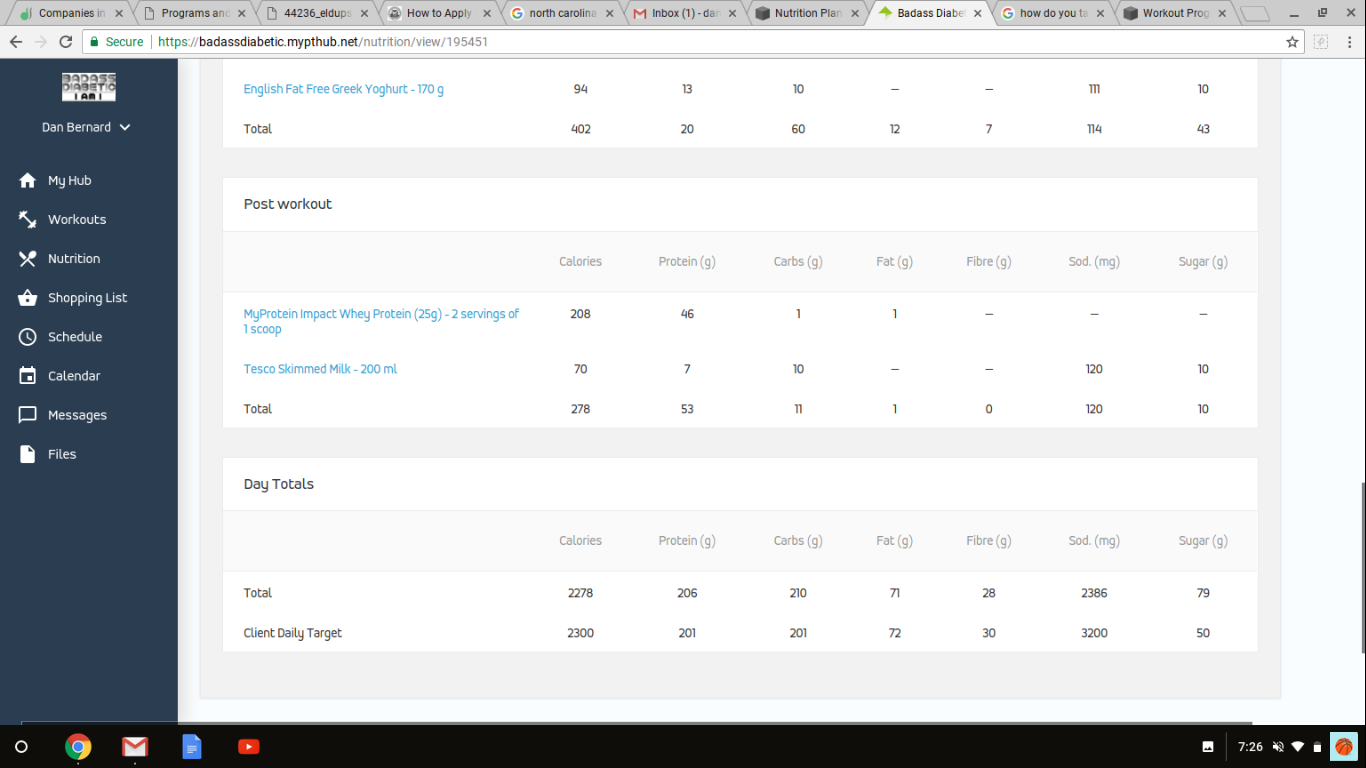Switch to the Programs and tab
Screen dimensions: 1366x768
click(194, 14)
